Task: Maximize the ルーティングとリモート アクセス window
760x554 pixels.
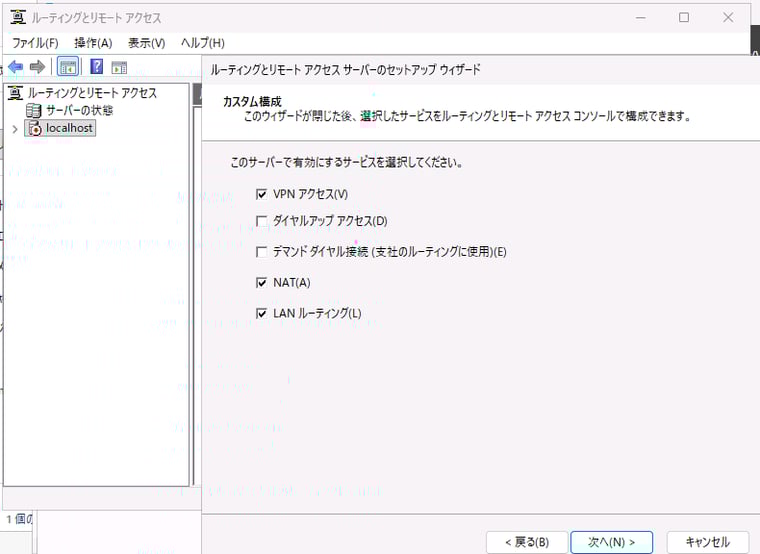Action: 684,17
